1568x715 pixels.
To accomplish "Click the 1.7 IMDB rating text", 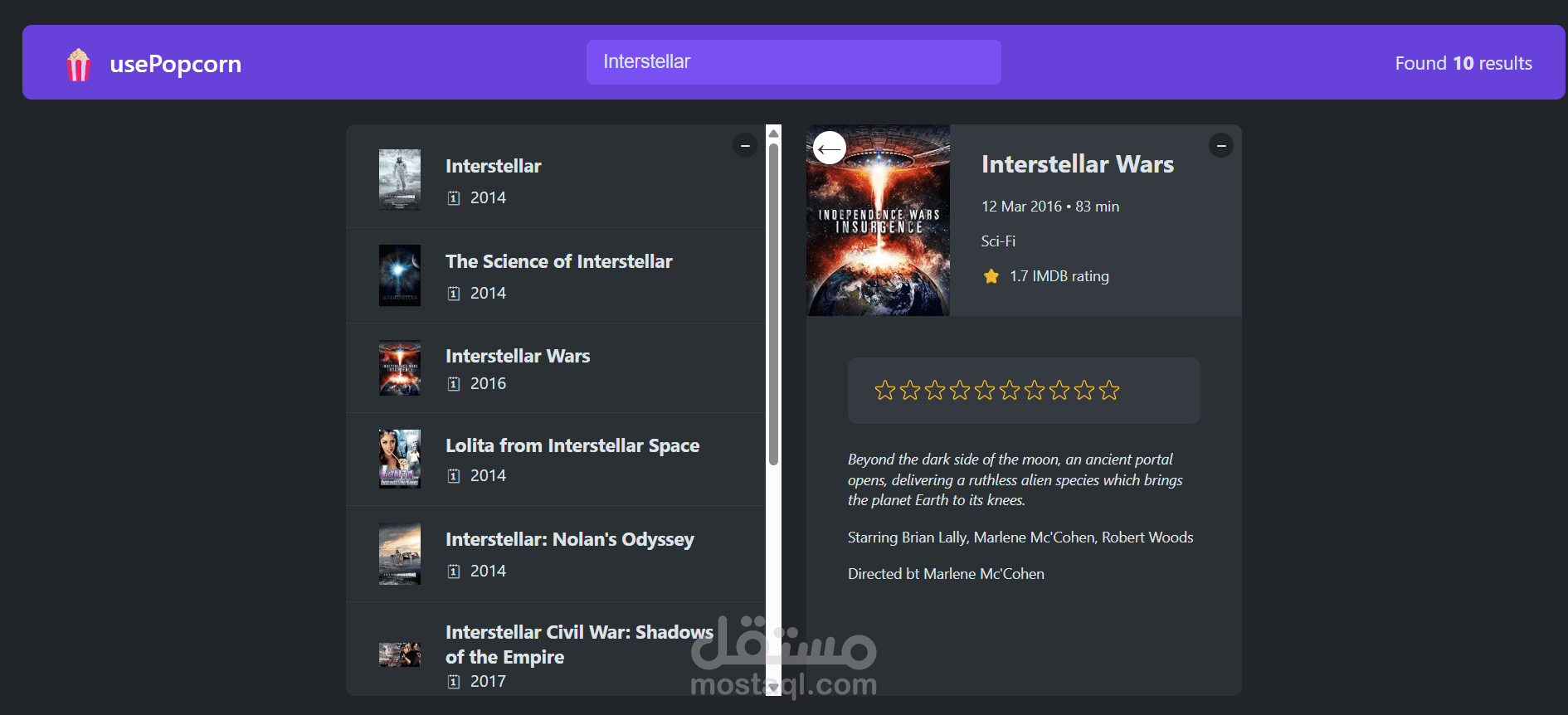I will click(1059, 276).
